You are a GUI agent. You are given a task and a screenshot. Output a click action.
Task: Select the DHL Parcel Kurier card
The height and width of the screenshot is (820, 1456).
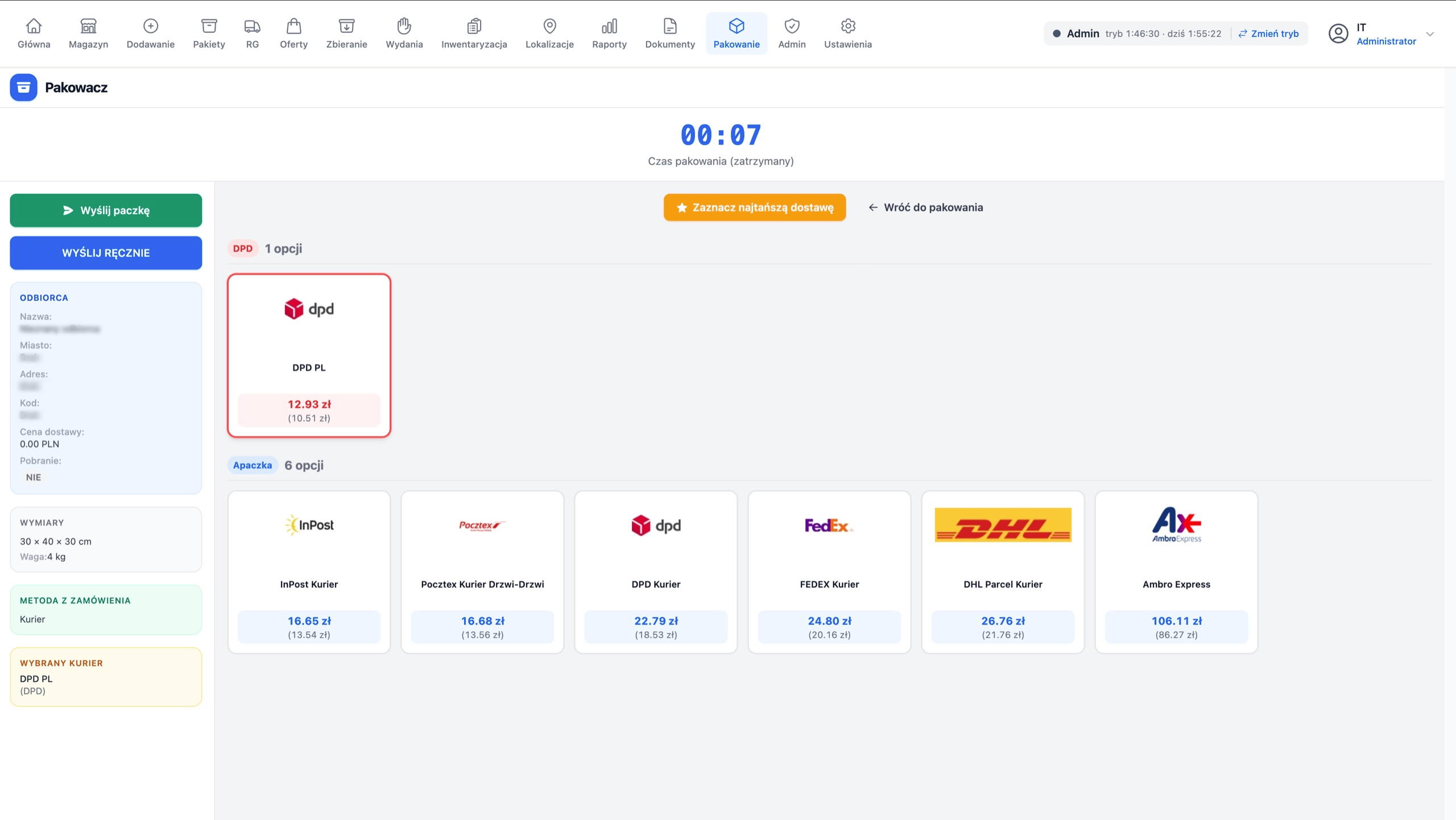1003,572
